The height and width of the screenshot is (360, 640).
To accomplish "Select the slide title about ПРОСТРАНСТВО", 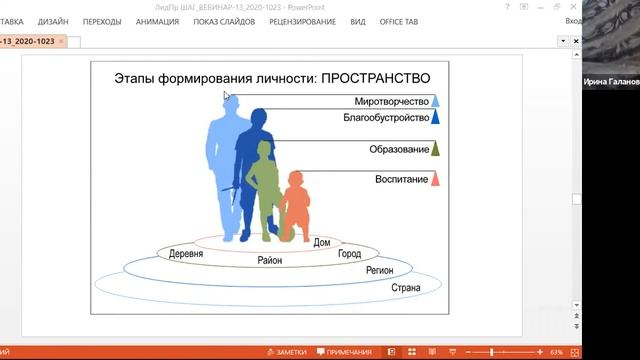I will [x=272, y=78].
